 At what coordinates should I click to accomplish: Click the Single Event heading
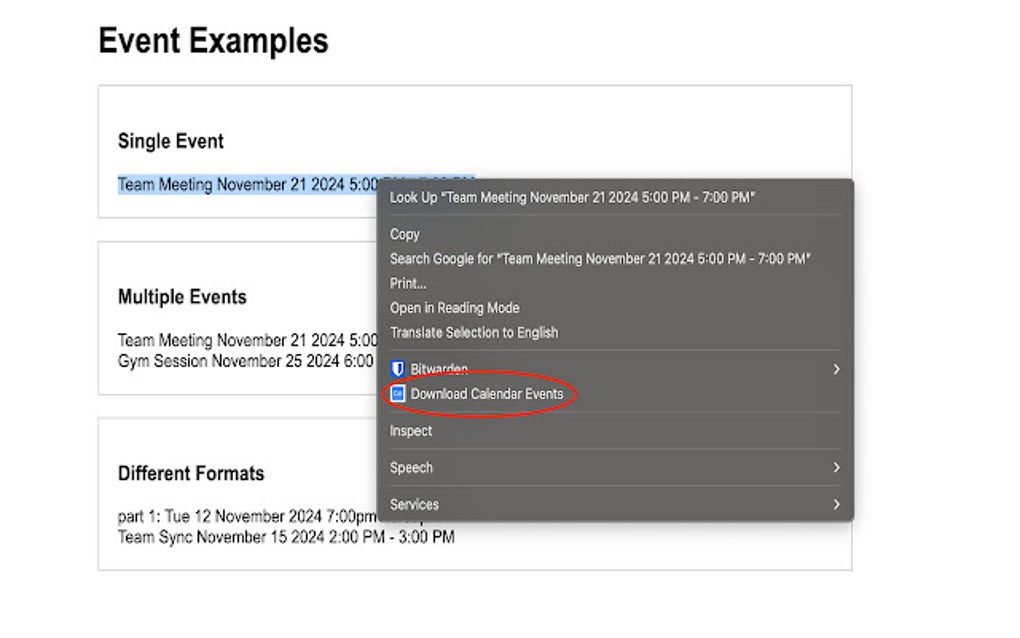(x=171, y=141)
